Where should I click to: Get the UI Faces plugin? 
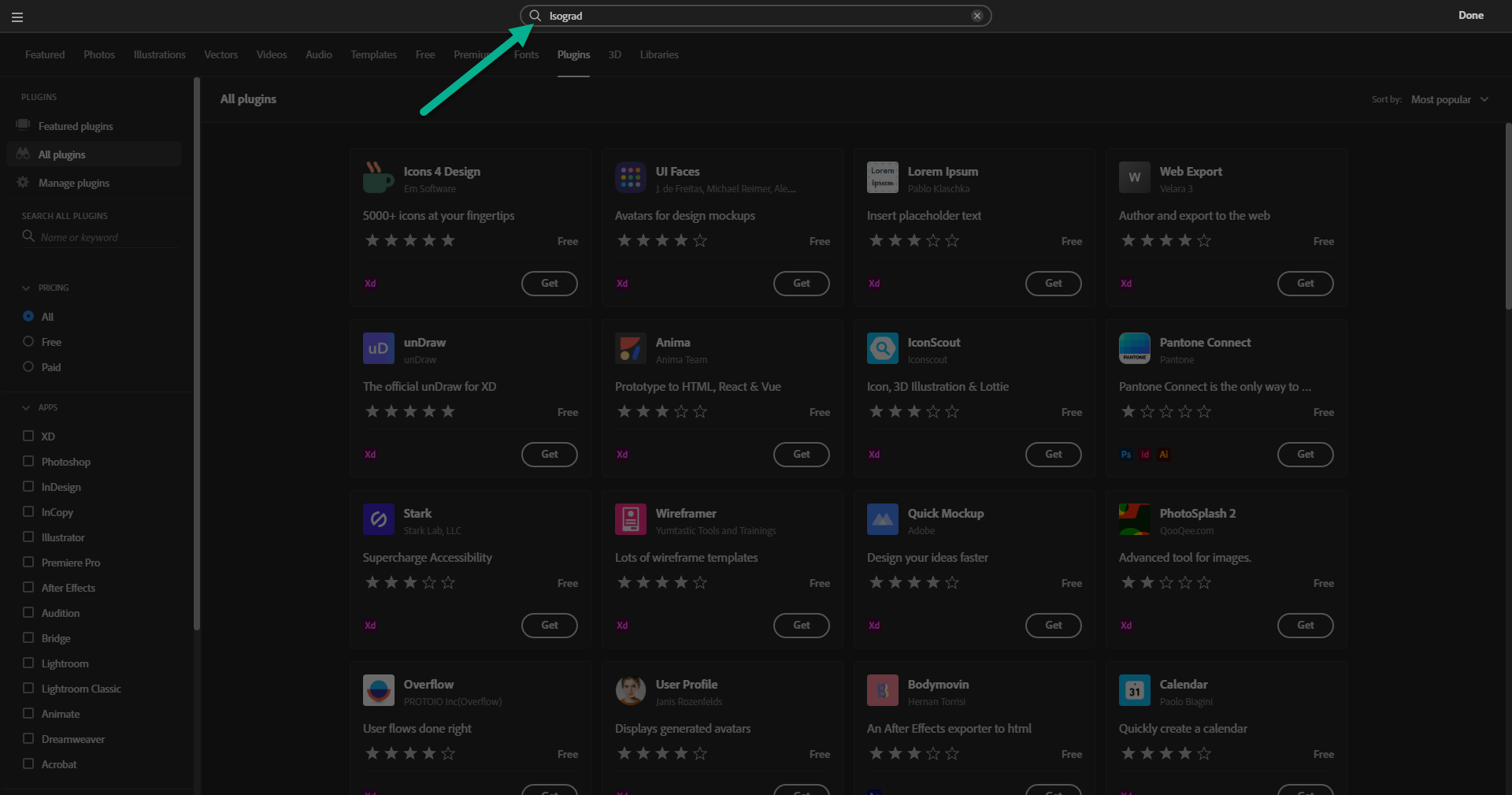click(x=802, y=284)
